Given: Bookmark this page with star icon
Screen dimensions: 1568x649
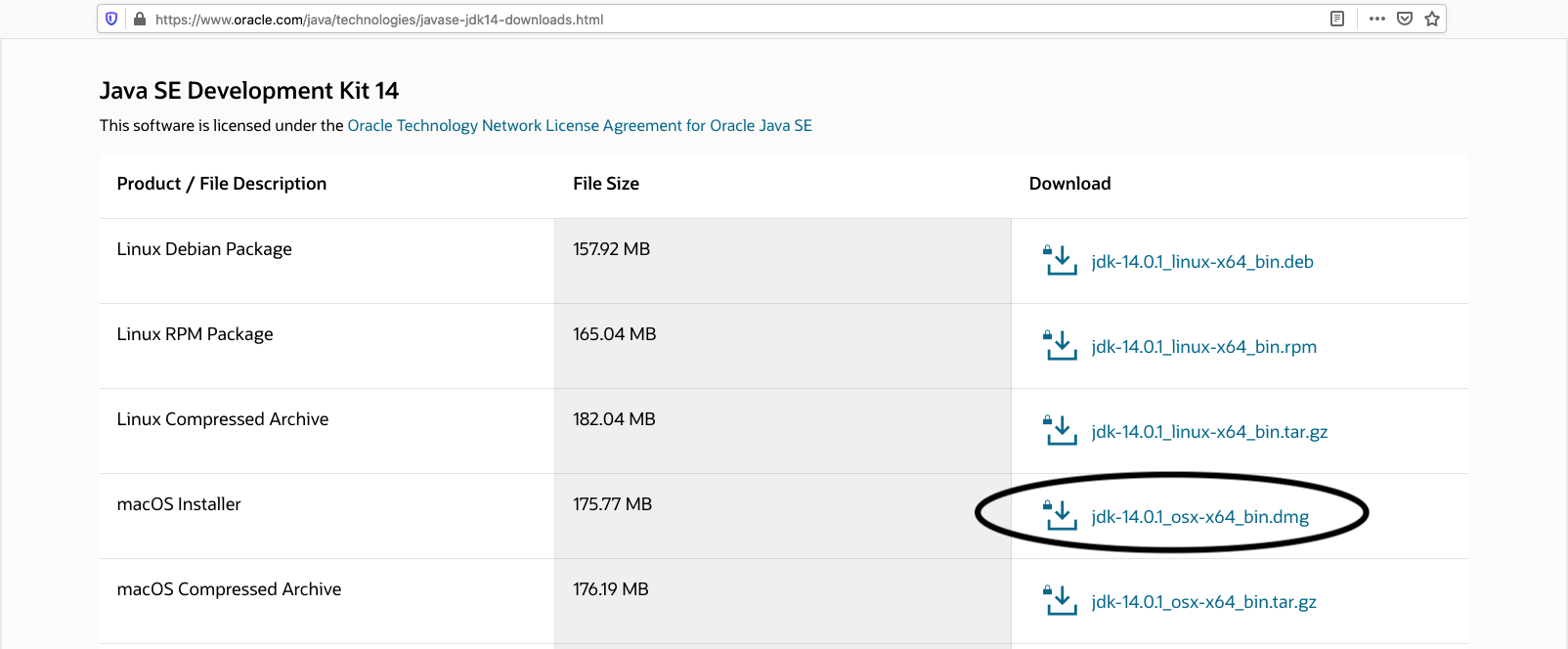Looking at the screenshot, I should point(1432,19).
